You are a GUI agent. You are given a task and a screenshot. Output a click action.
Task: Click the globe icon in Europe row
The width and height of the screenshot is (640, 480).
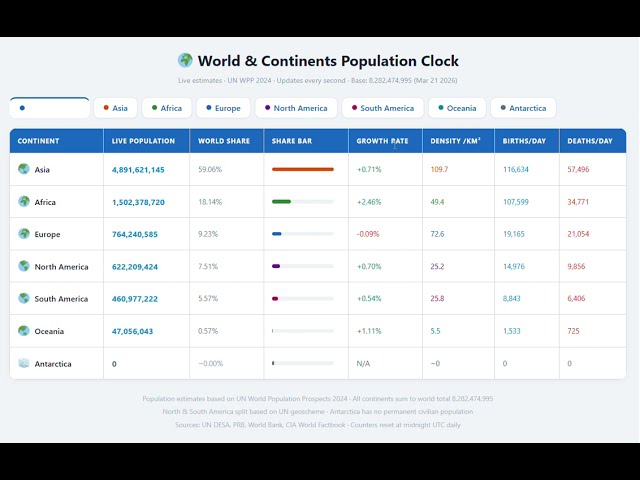[x=24, y=234]
